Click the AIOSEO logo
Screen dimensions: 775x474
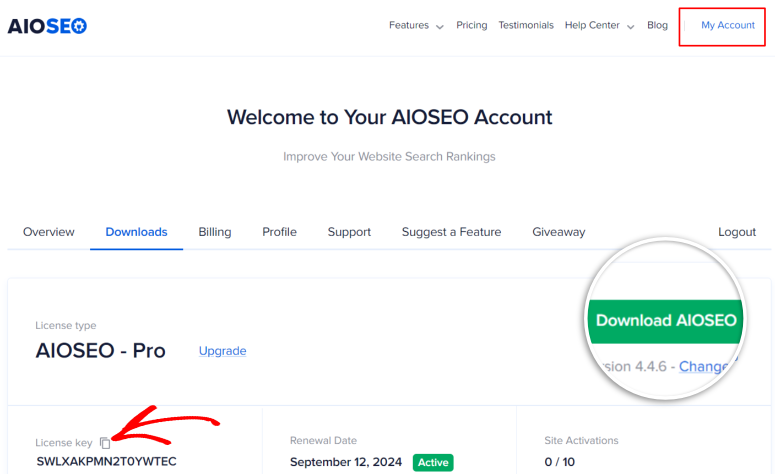pos(47,26)
